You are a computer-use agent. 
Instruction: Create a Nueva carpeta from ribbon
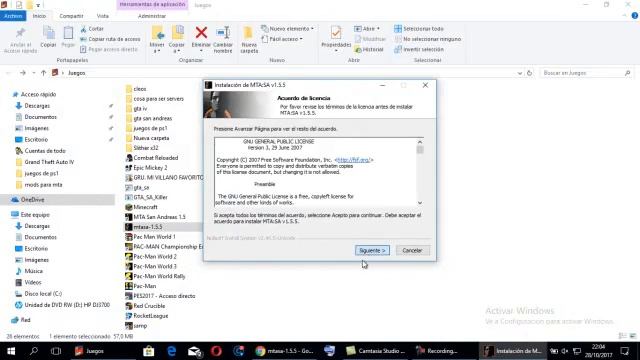pyautogui.click(x=249, y=40)
